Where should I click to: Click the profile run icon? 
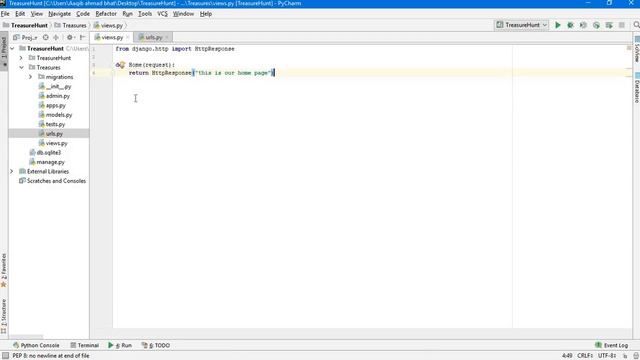[596, 25]
